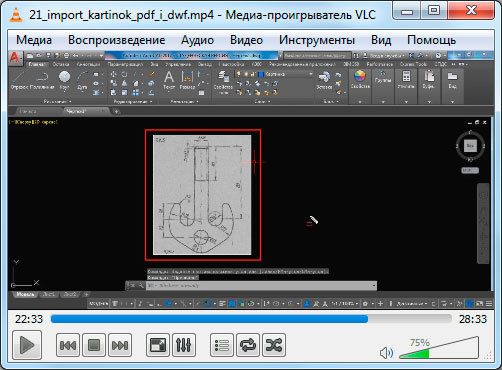Toggle random shuffle playback
The height and width of the screenshot is (370, 502).
click(x=274, y=345)
